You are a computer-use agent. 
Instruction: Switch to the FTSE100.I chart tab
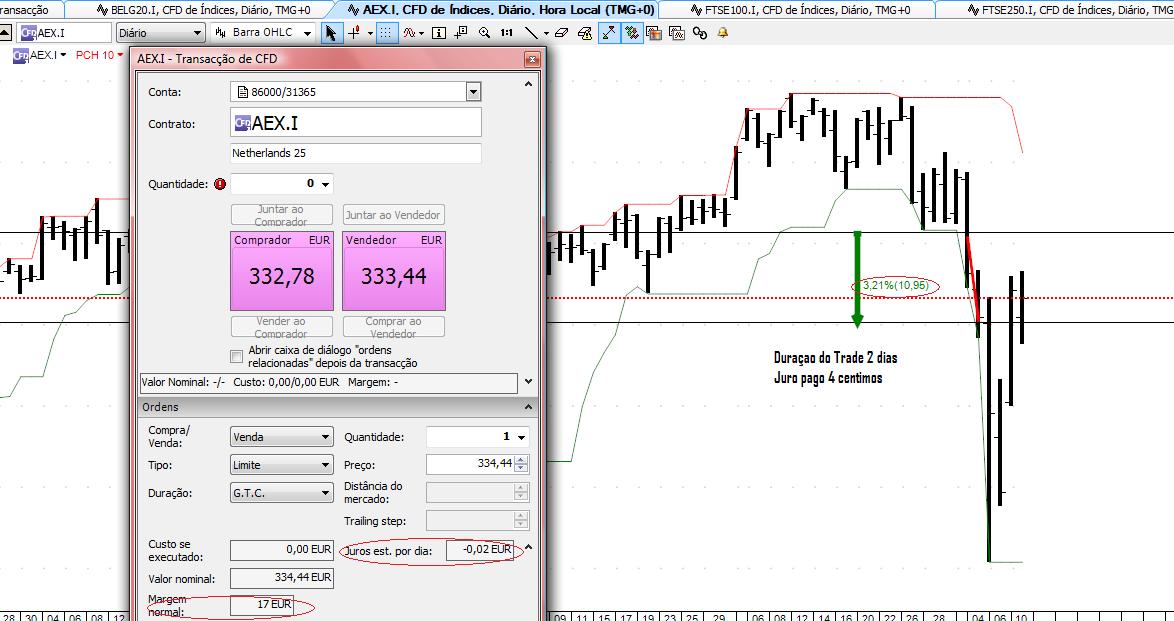[x=801, y=10]
